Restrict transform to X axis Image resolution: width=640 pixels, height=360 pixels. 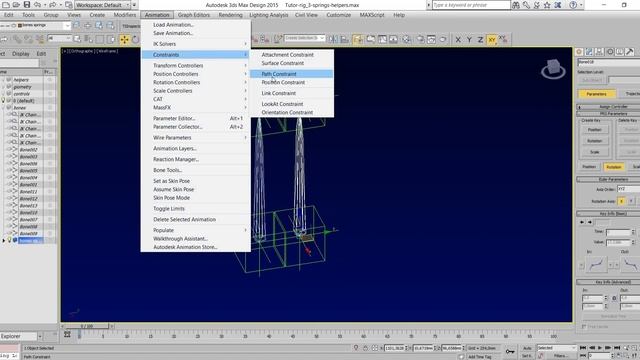pyautogui.click(x=458, y=39)
